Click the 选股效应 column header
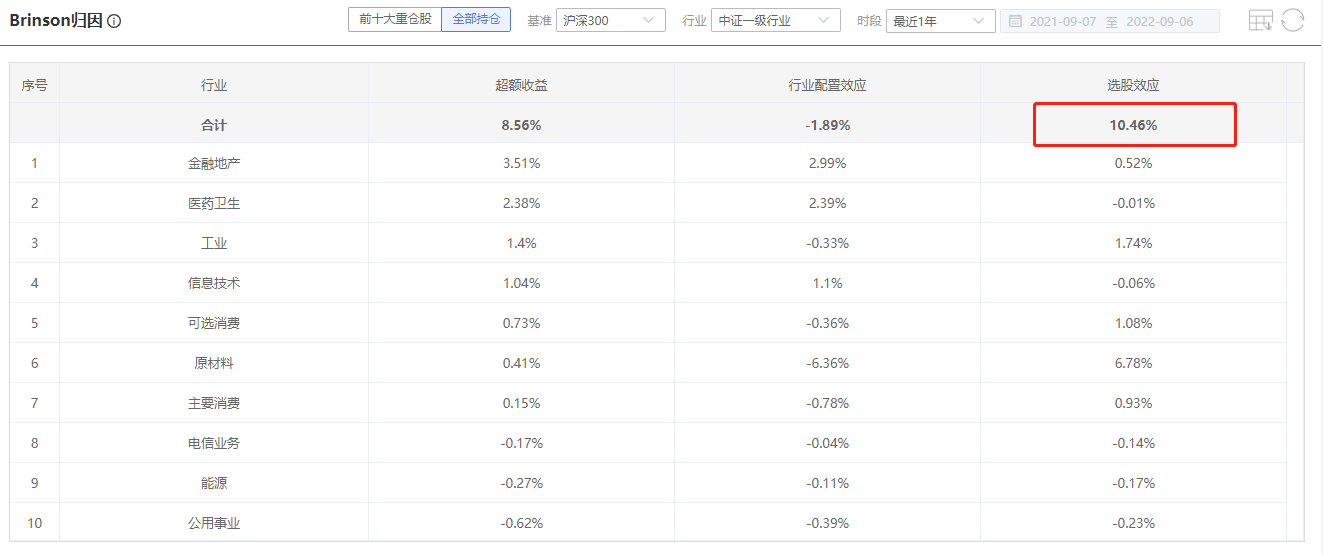 (x=1133, y=85)
